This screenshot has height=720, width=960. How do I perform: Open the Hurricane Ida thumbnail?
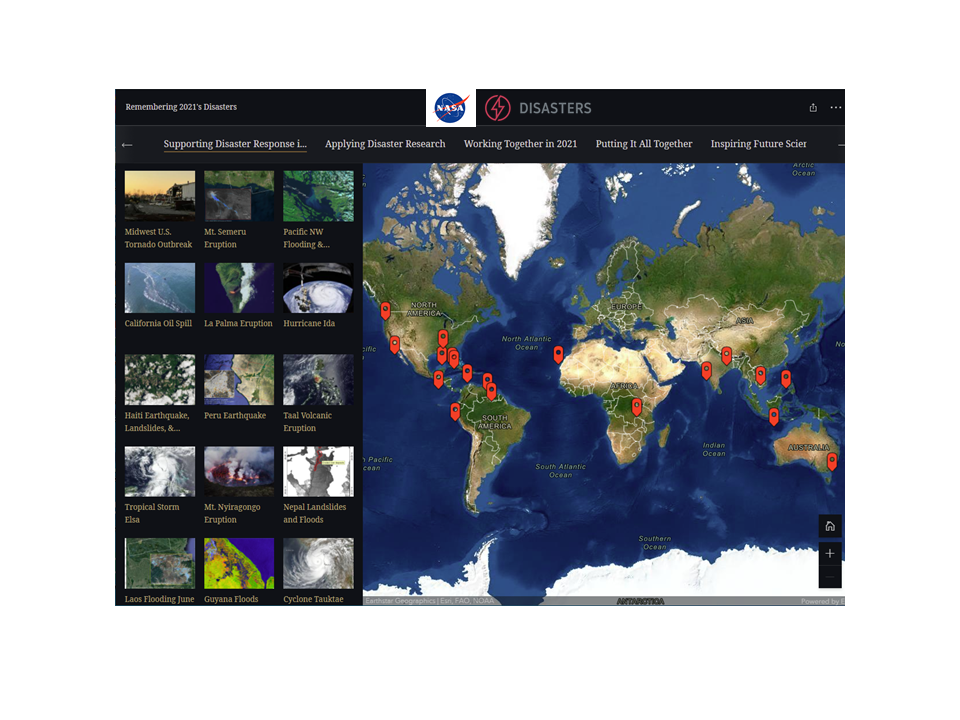(318, 288)
